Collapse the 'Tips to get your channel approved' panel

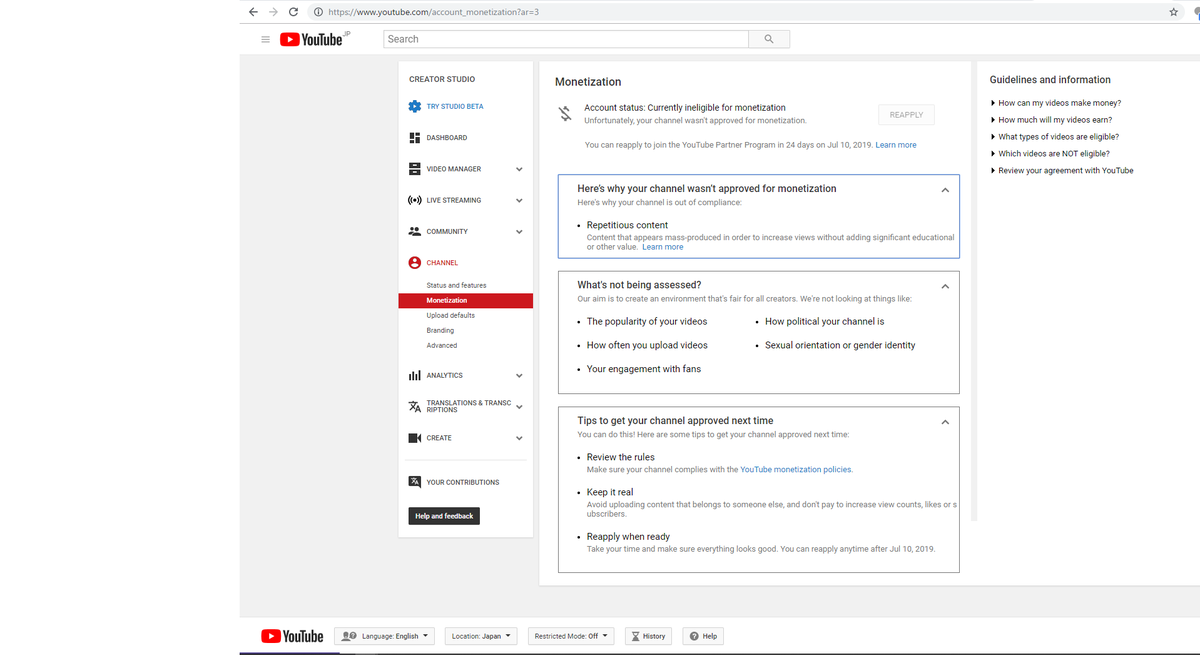(945, 422)
